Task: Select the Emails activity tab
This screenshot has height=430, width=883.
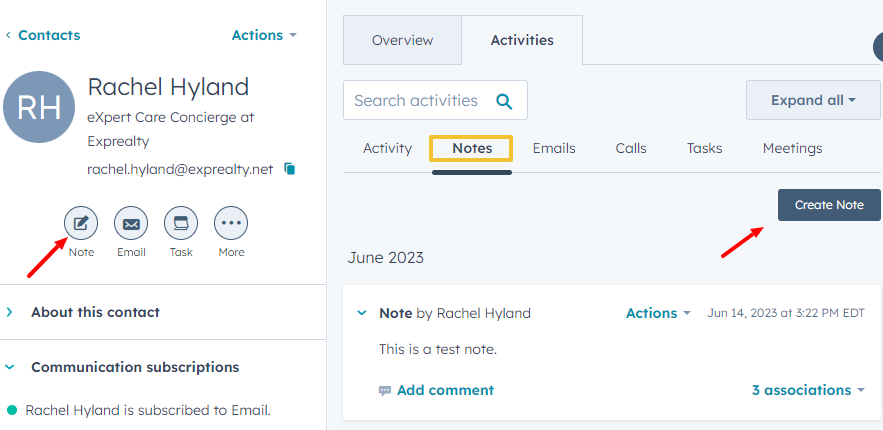Action: (x=553, y=148)
